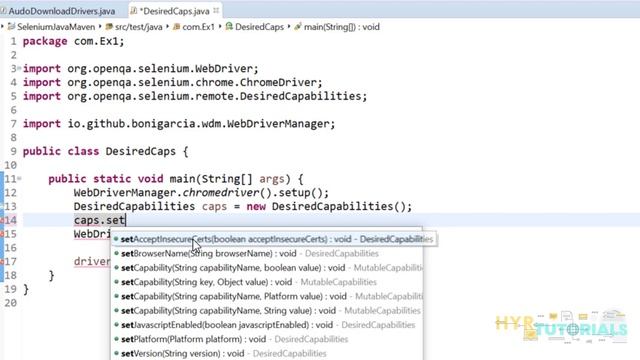Click the WebDriver import on line 3
Viewport: 640px width, 360px height.
point(141,69)
